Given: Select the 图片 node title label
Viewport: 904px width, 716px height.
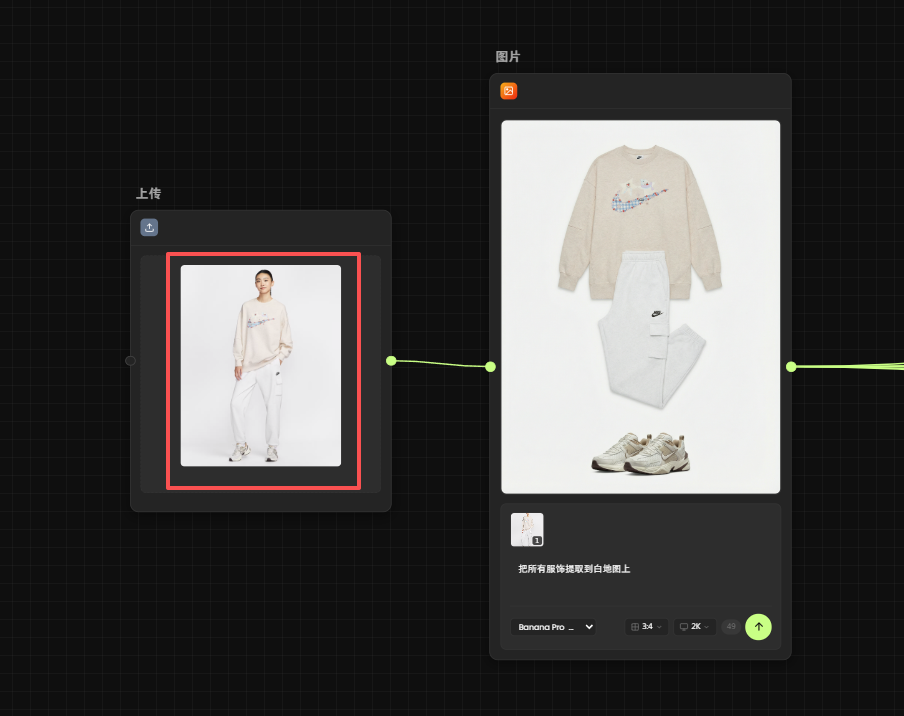Looking at the screenshot, I should (508, 56).
